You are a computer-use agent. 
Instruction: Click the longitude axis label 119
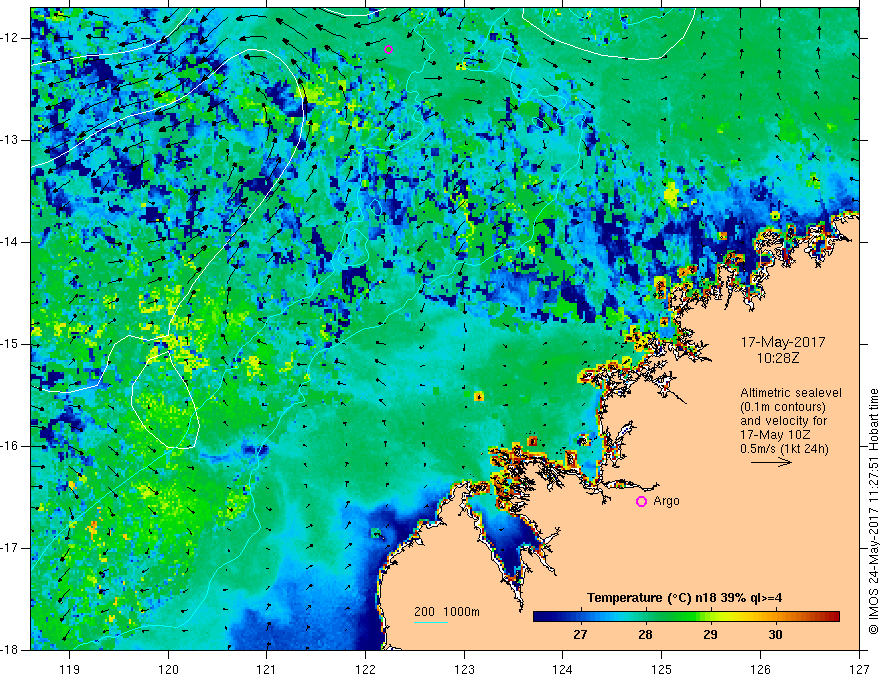tap(70, 669)
